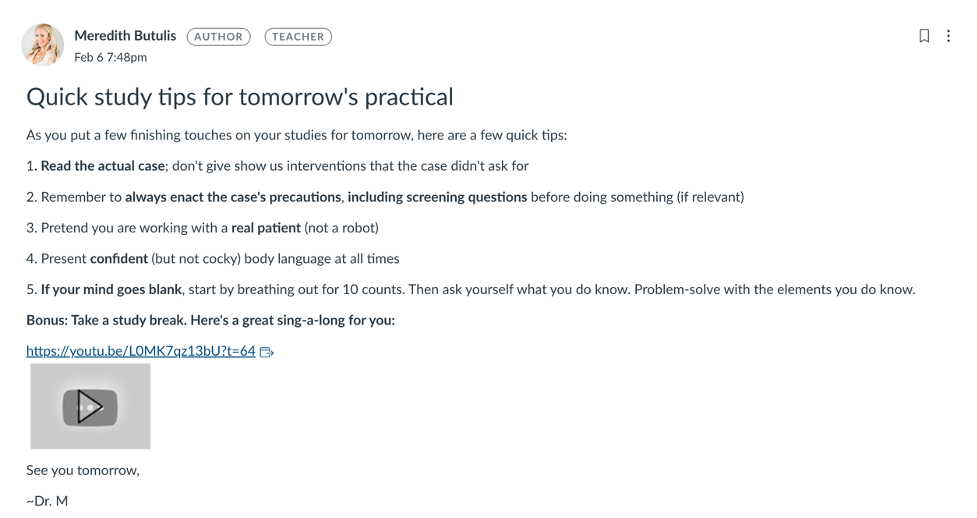This screenshot has height=518, width=977.
Task: Click the Feb 6 7:48pm timestamp
Action: pyautogui.click(x=110, y=57)
